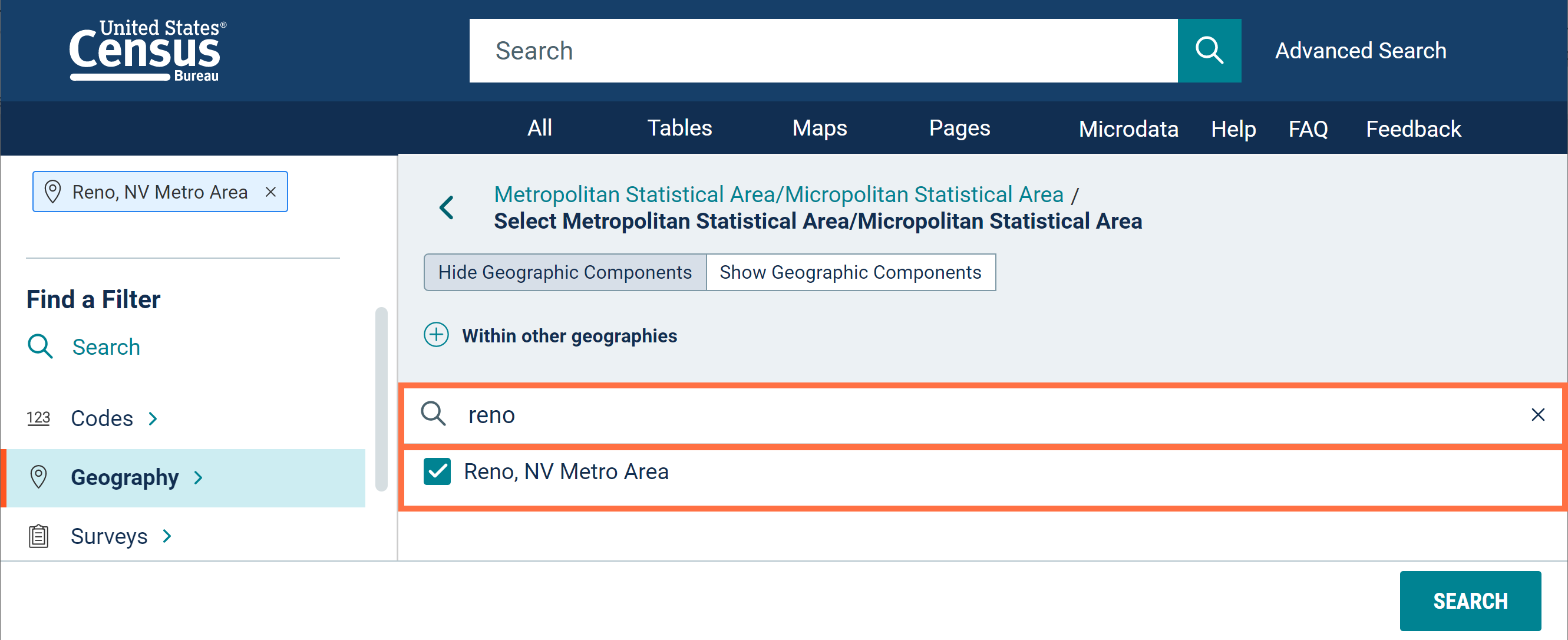Open the Help menu item
Viewport: 1568px width, 640px height.
[x=1233, y=129]
